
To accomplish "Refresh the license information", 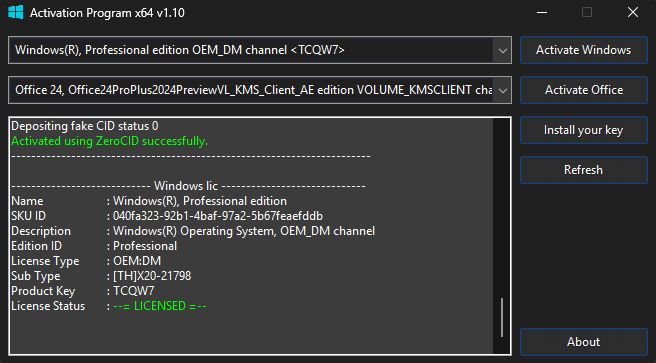I will coord(584,170).
